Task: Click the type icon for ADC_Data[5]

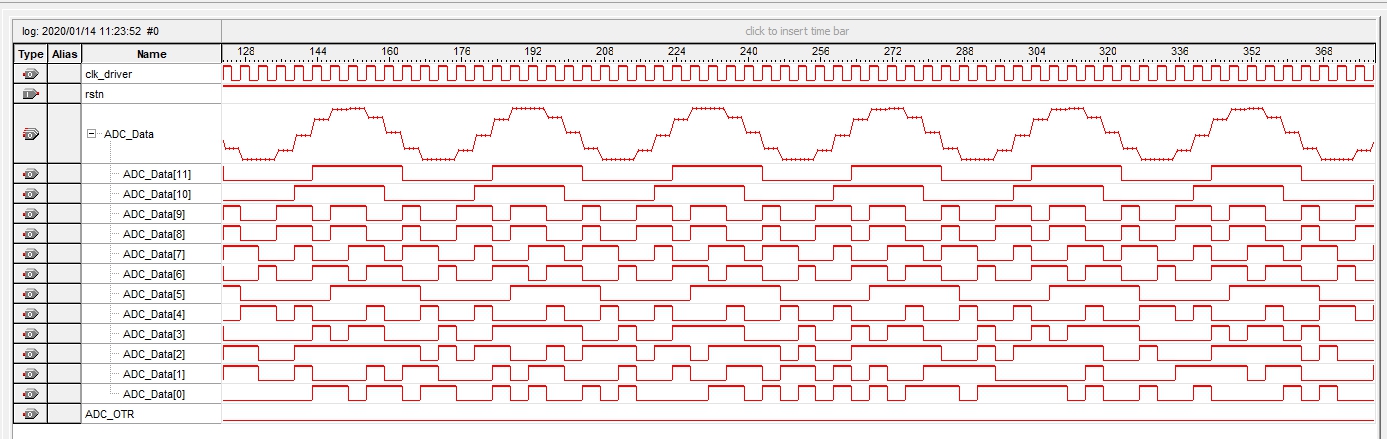Action: coord(30,294)
